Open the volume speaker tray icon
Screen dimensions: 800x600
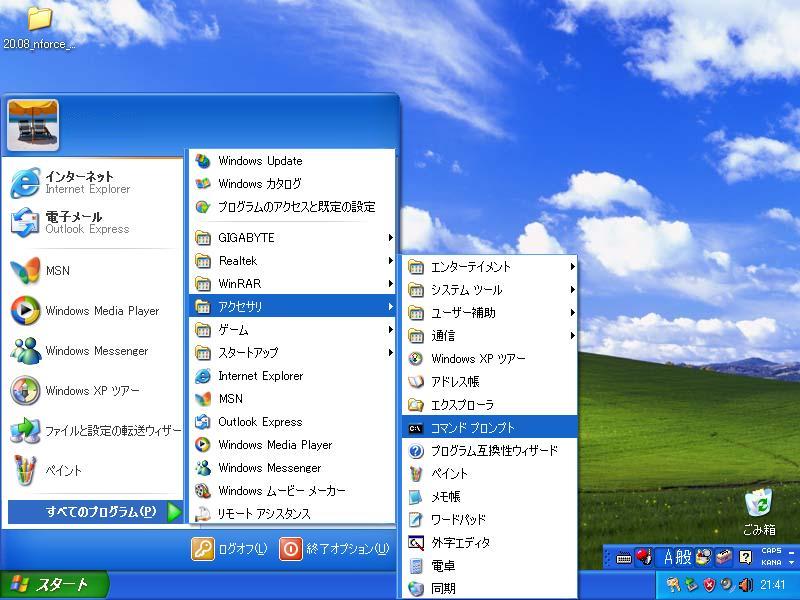pyautogui.click(x=745, y=585)
